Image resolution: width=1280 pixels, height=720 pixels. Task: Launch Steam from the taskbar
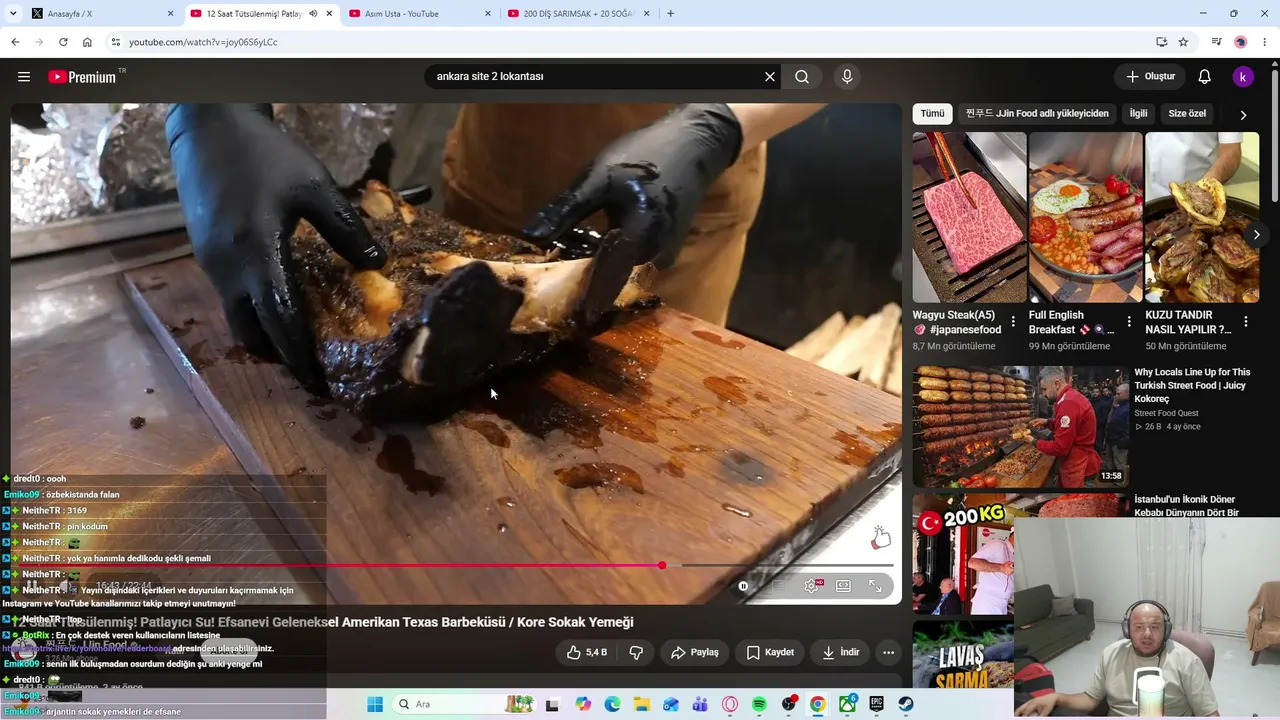[x=905, y=705]
